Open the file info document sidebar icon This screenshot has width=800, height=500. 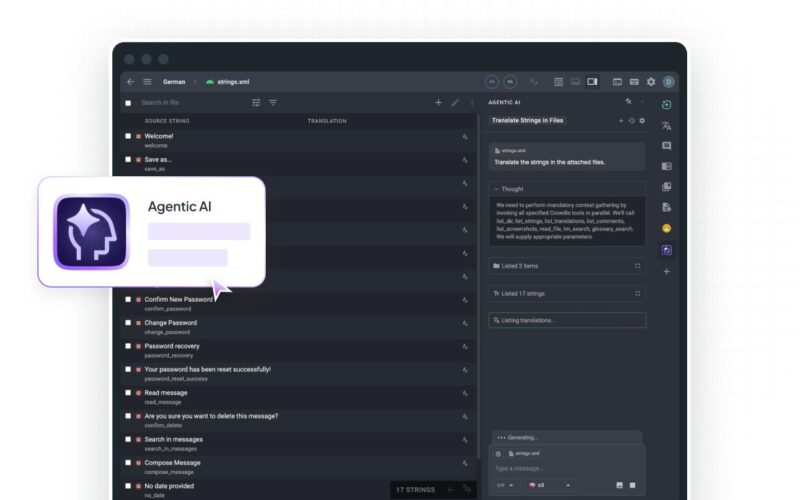point(666,207)
